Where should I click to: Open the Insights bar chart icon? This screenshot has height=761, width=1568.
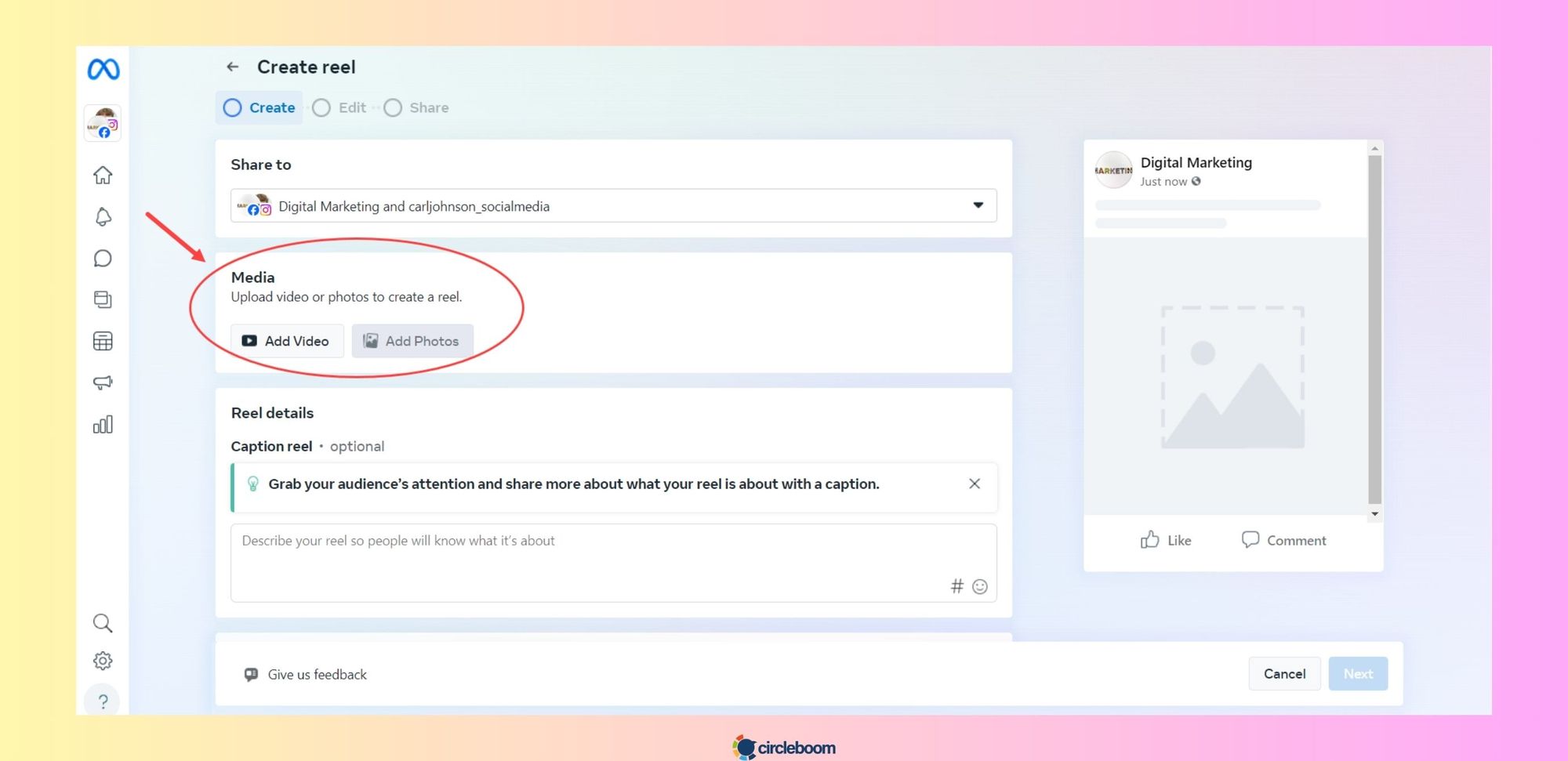point(103,424)
